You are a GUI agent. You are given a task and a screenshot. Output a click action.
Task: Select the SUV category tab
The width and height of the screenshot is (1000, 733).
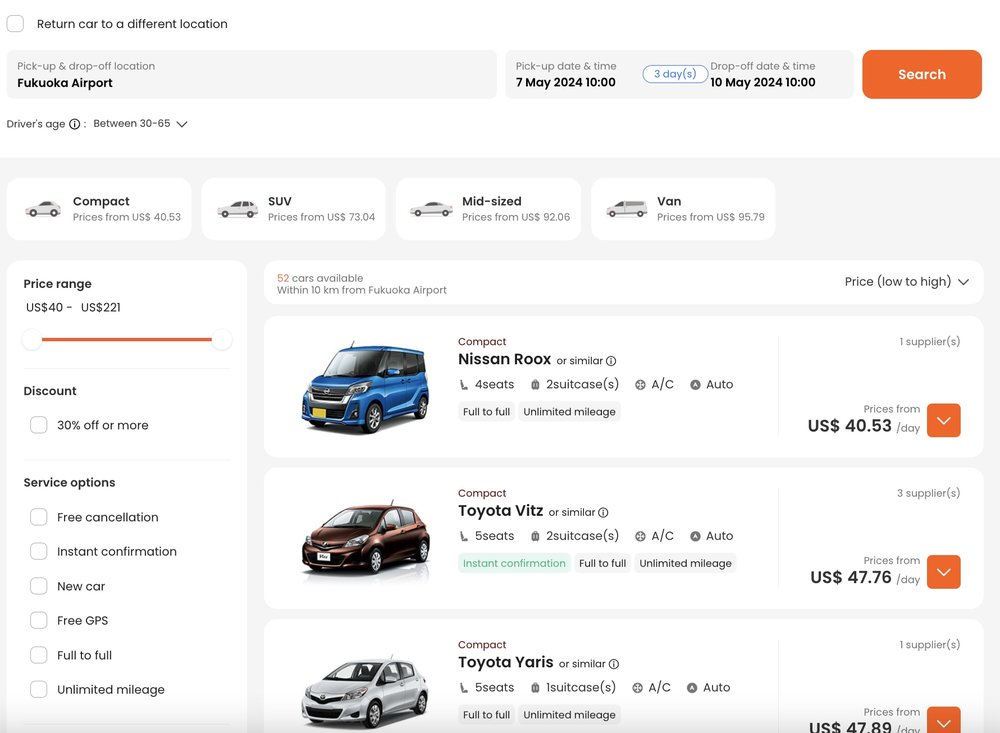(x=293, y=209)
